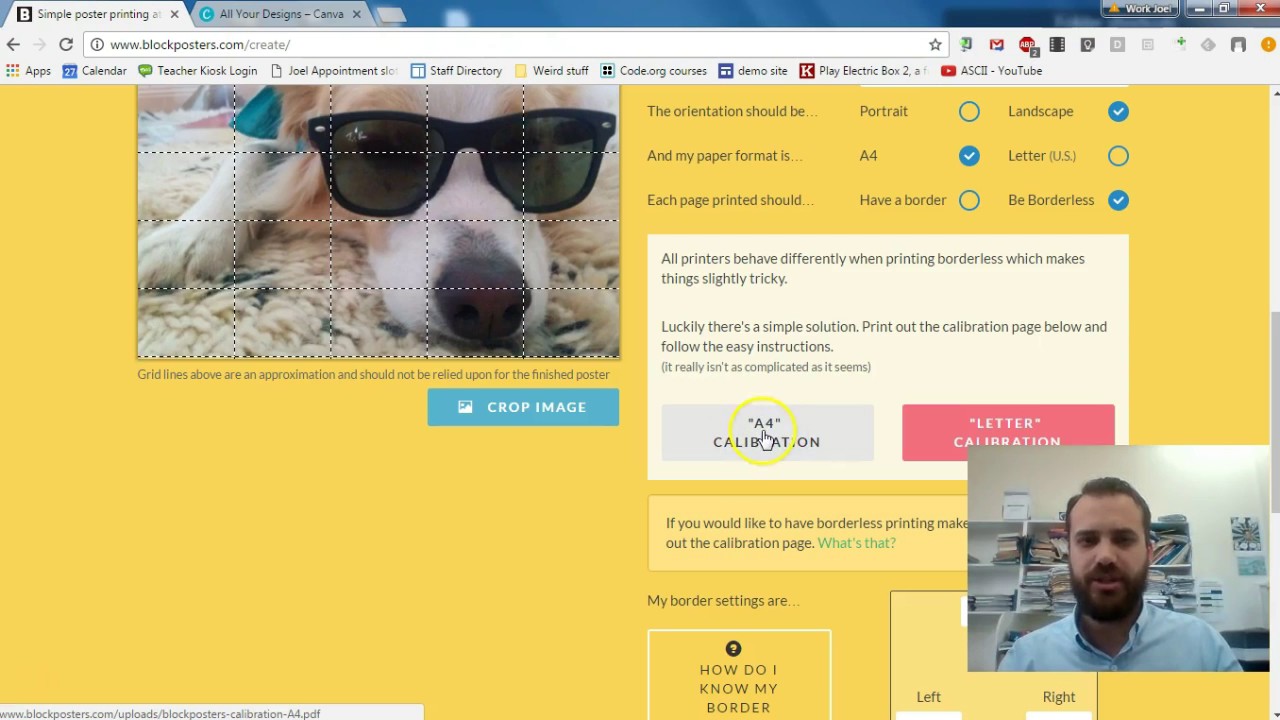Close the Simple poster printing tab

[x=173, y=14]
